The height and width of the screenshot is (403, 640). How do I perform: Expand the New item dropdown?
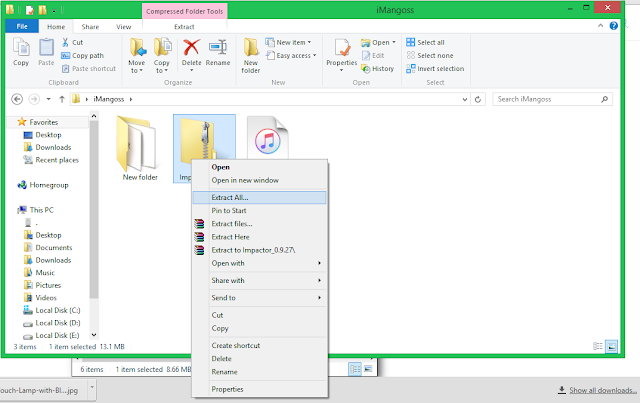309,42
